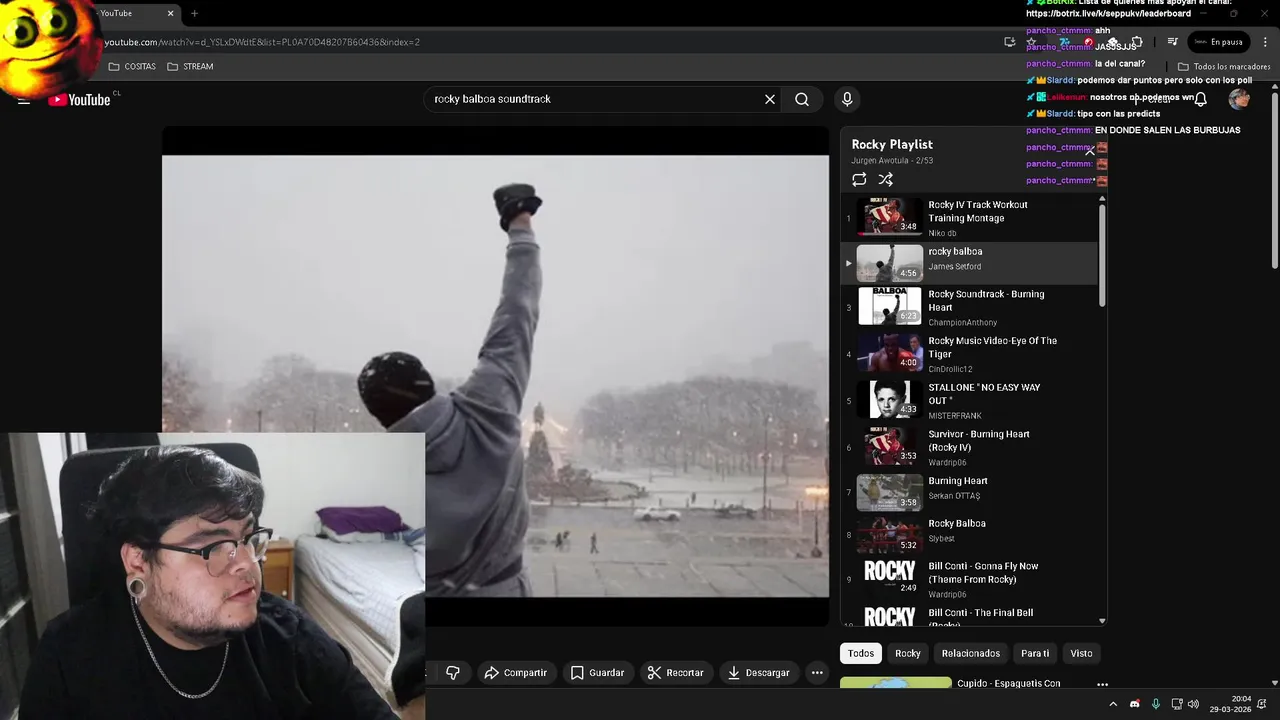Select the Visto filter chip

pos(1082,653)
